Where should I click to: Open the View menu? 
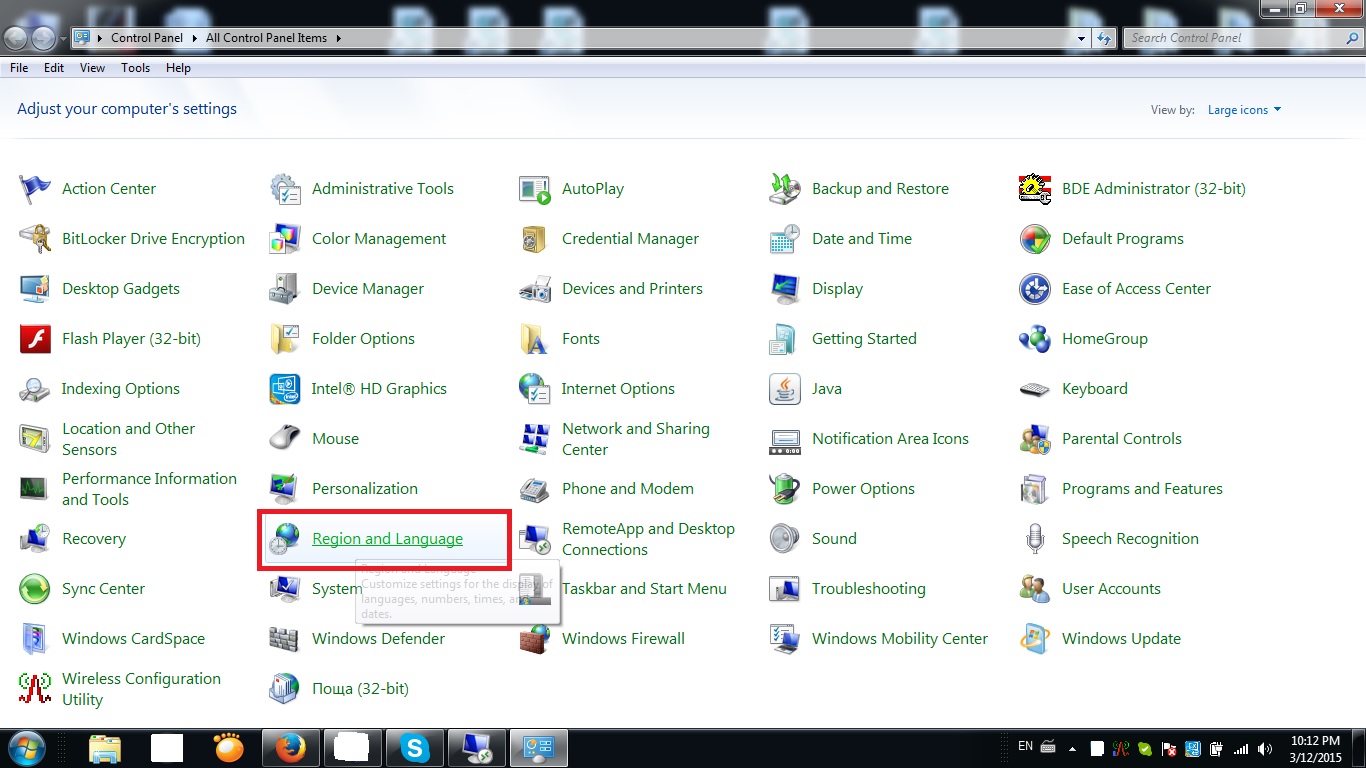pyautogui.click(x=92, y=68)
